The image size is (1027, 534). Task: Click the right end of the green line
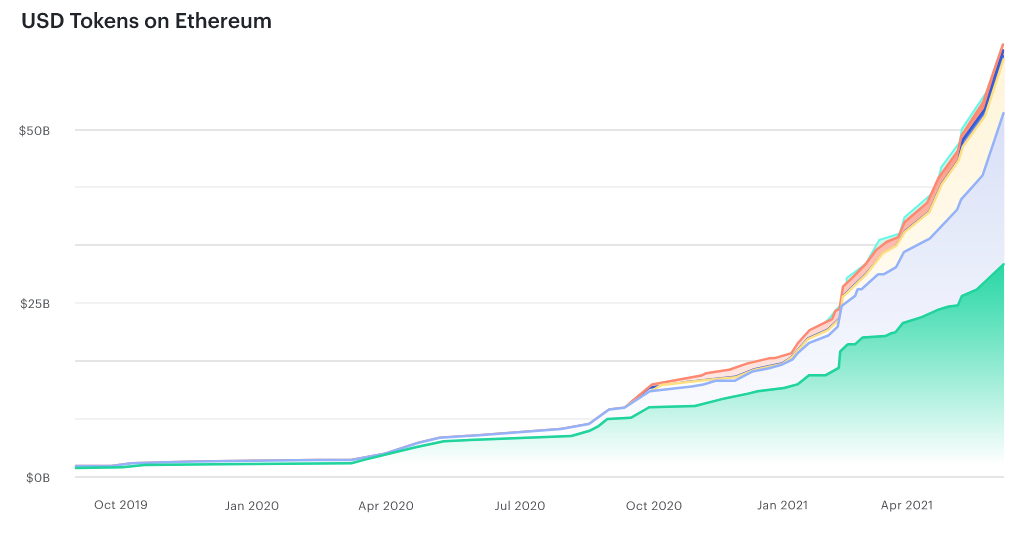click(1003, 264)
